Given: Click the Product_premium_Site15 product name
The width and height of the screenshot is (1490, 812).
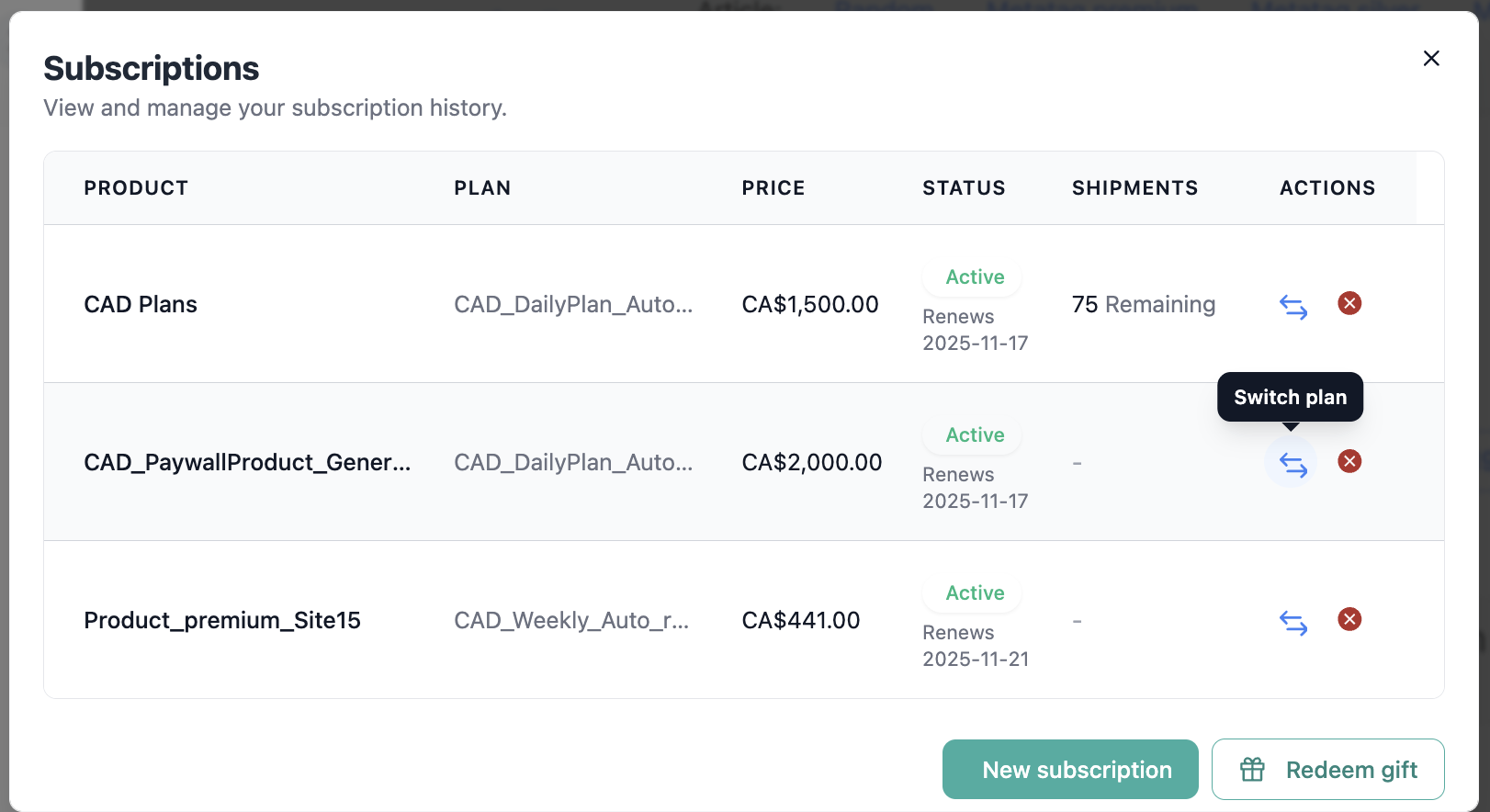Looking at the screenshot, I should 222,621.
